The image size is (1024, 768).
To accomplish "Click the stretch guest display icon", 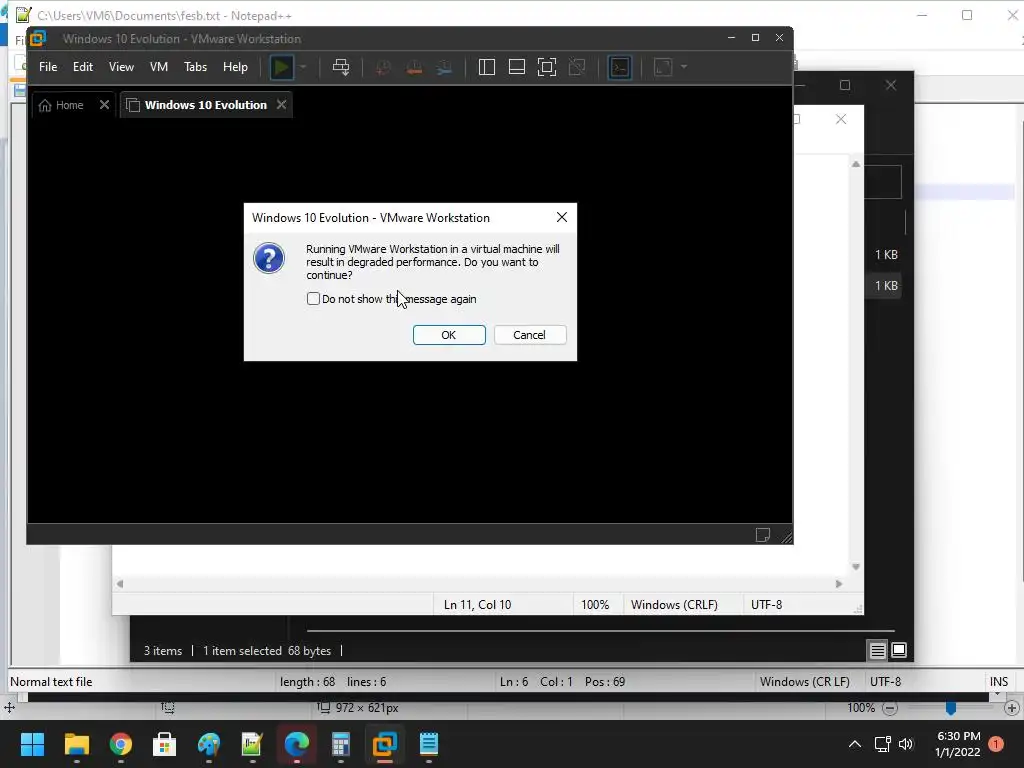I will pos(663,67).
